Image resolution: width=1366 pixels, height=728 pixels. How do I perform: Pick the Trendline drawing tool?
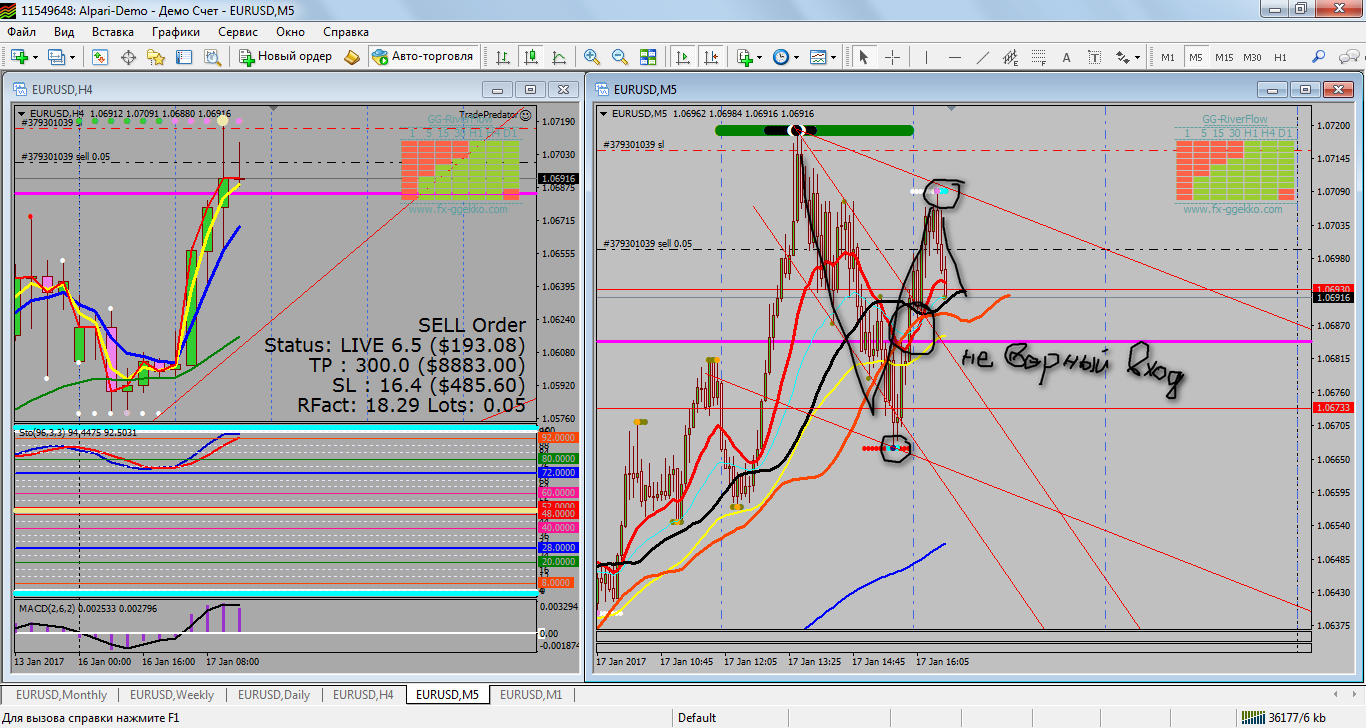(x=982, y=57)
